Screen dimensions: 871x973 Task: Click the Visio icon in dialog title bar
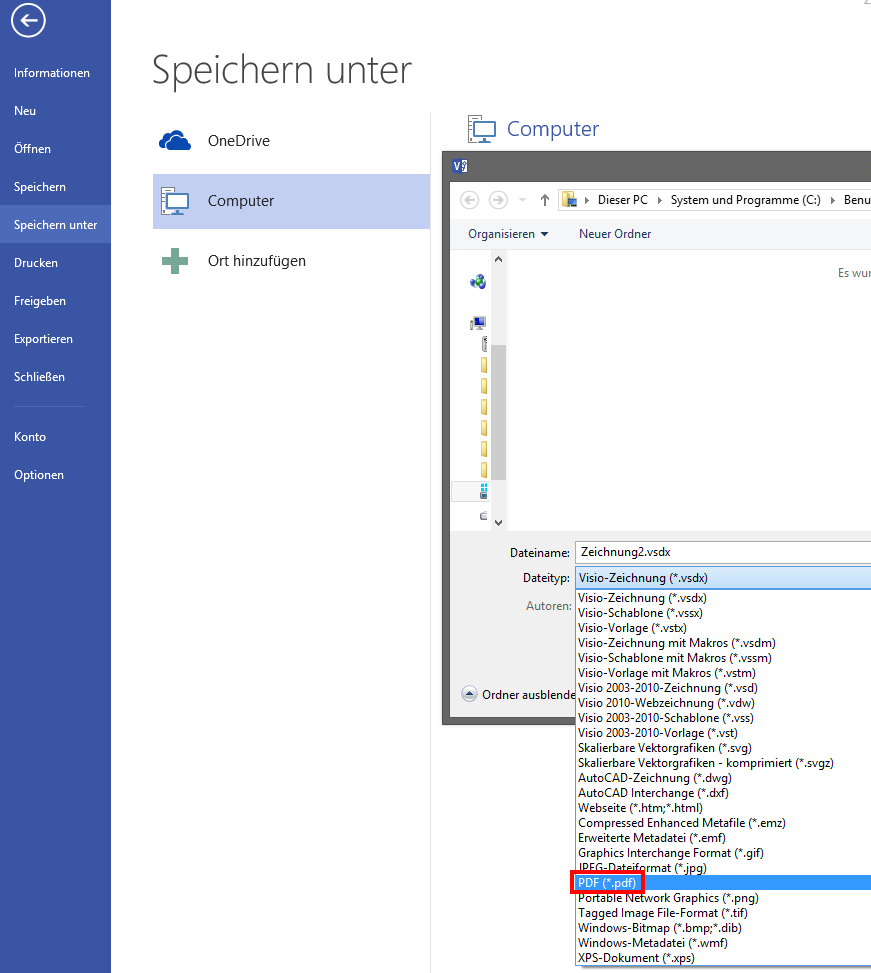pyautogui.click(x=460, y=166)
